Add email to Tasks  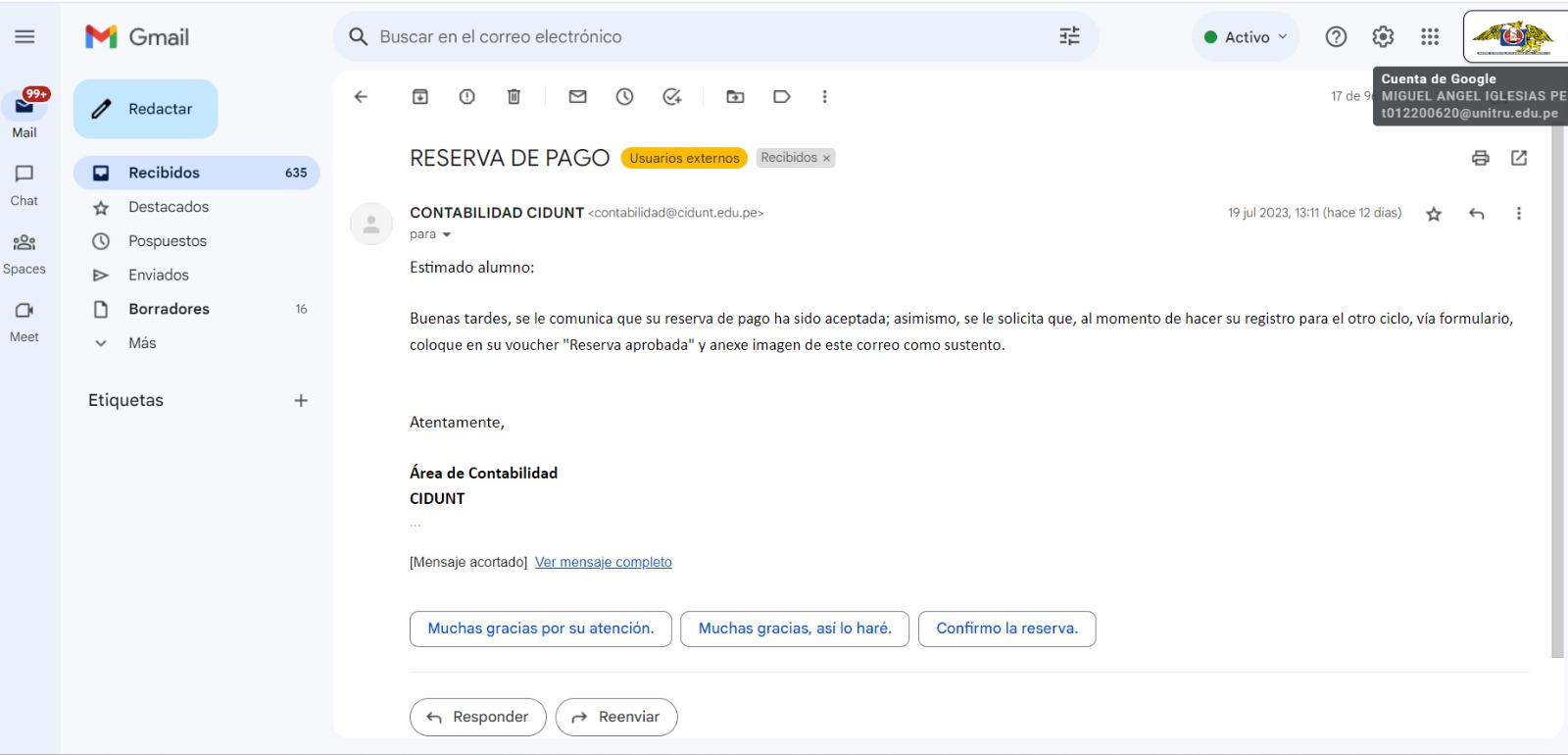click(x=671, y=96)
